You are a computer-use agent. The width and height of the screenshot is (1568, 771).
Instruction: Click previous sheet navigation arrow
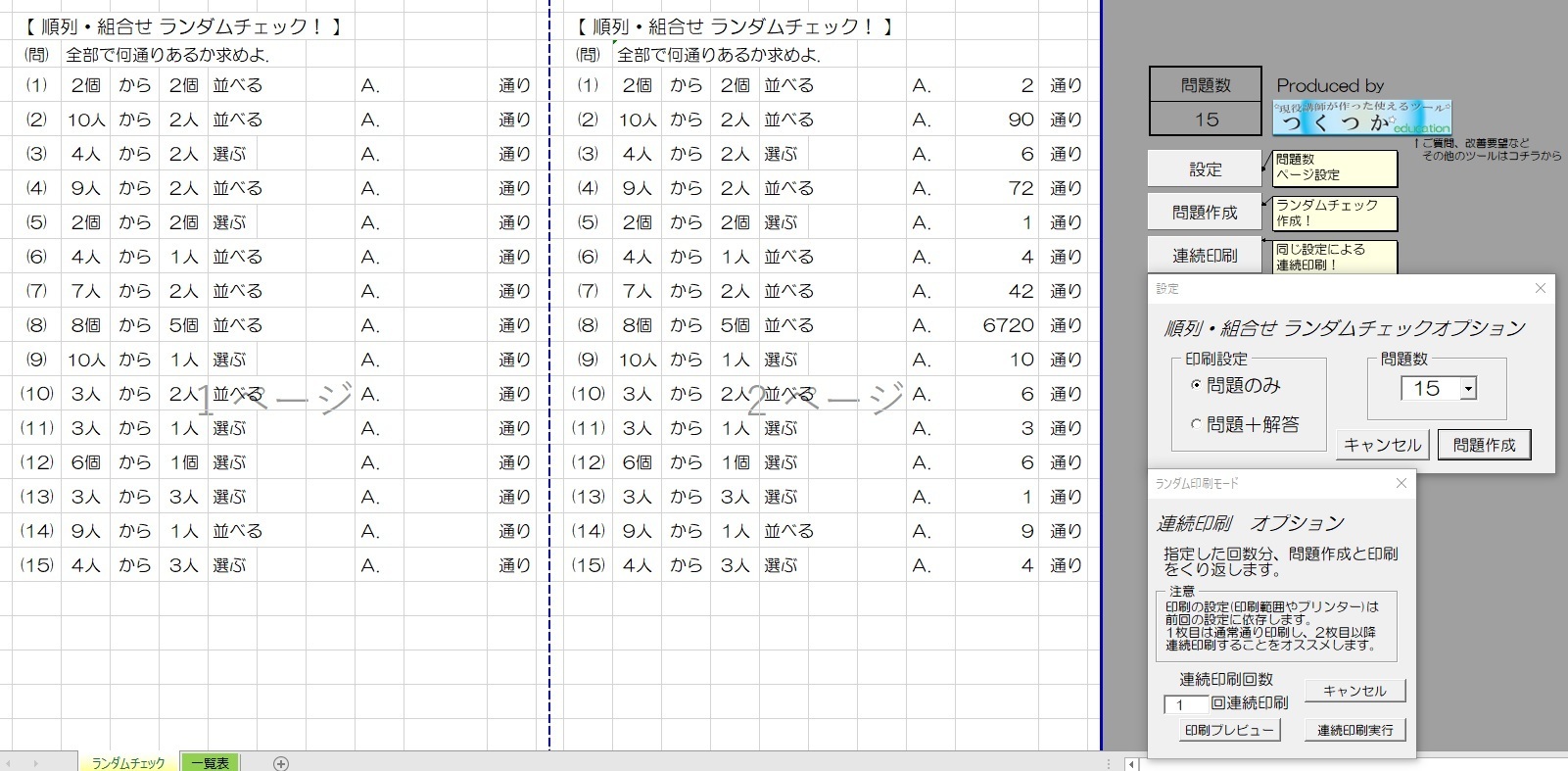point(11,763)
